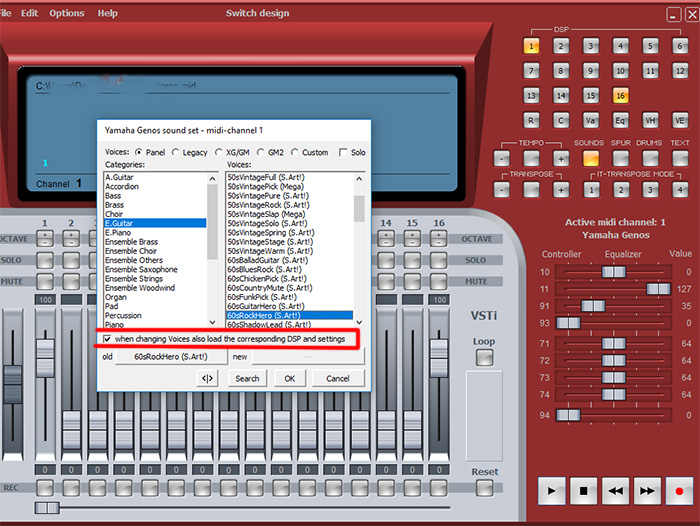Select DSP button 16
This screenshot has height=526, width=700.
(621, 96)
